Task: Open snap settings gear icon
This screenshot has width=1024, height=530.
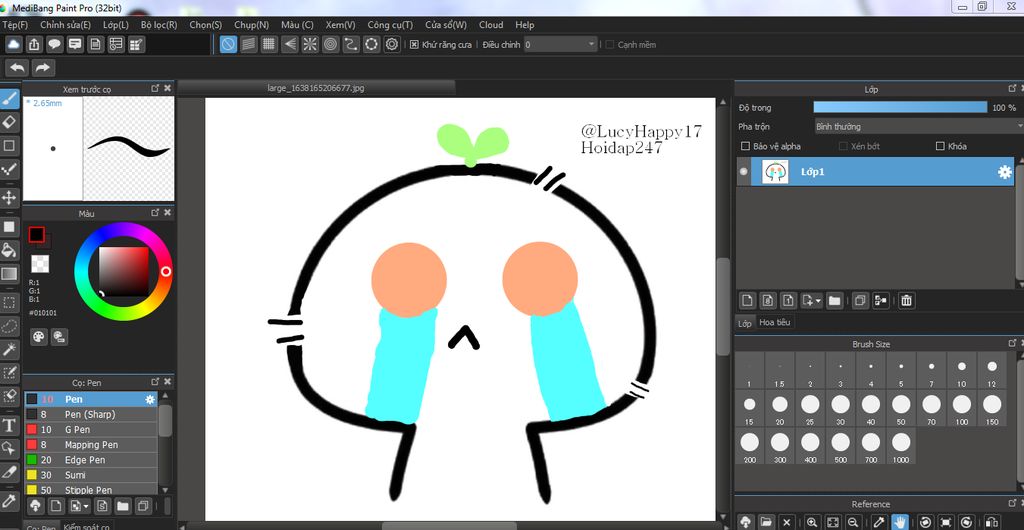Action: tap(392, 44)
